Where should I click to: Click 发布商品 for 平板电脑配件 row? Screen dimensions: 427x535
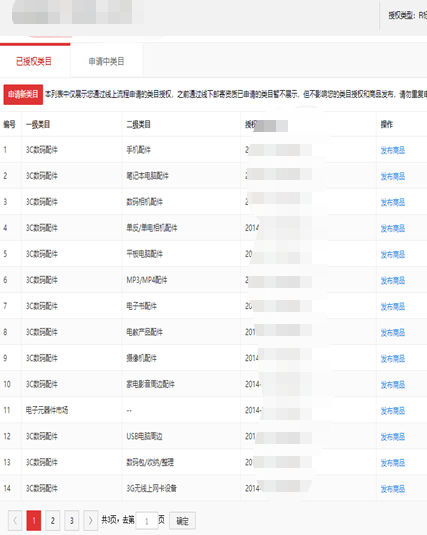point(393,254)
